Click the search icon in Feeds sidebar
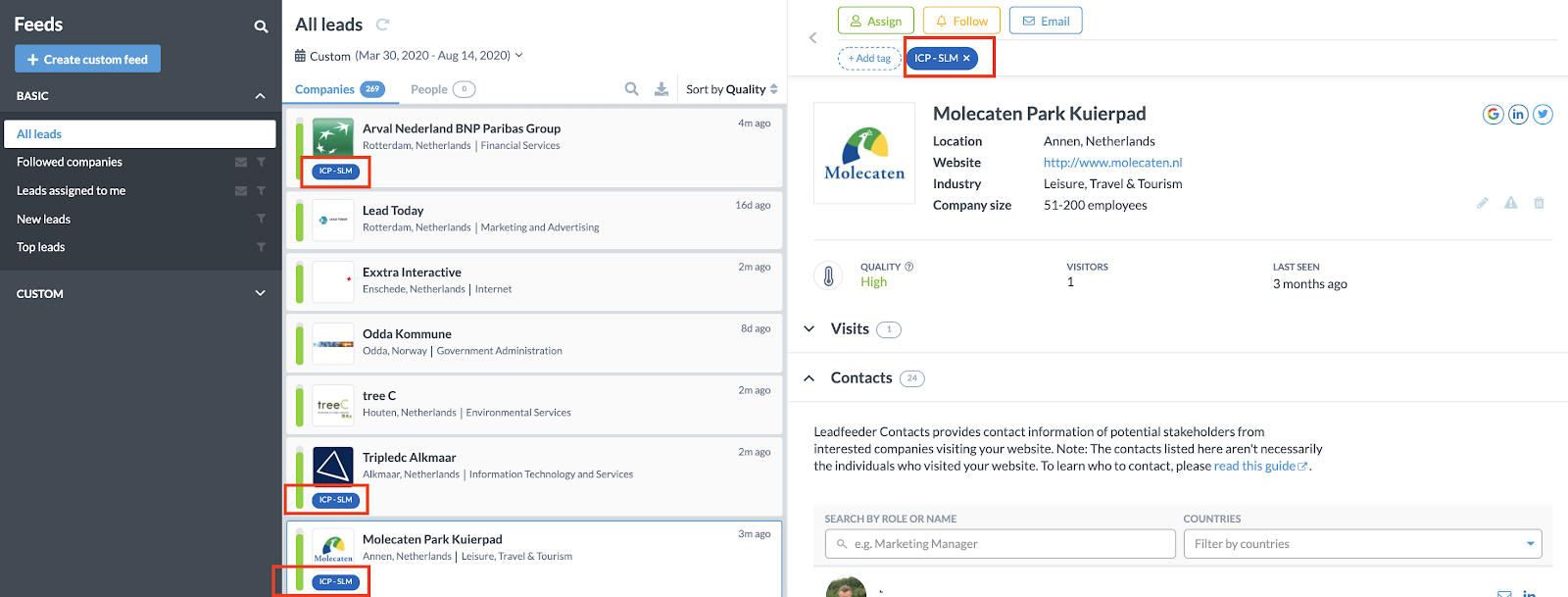The width and height of the screenshot is (1568, 597). 261,26
